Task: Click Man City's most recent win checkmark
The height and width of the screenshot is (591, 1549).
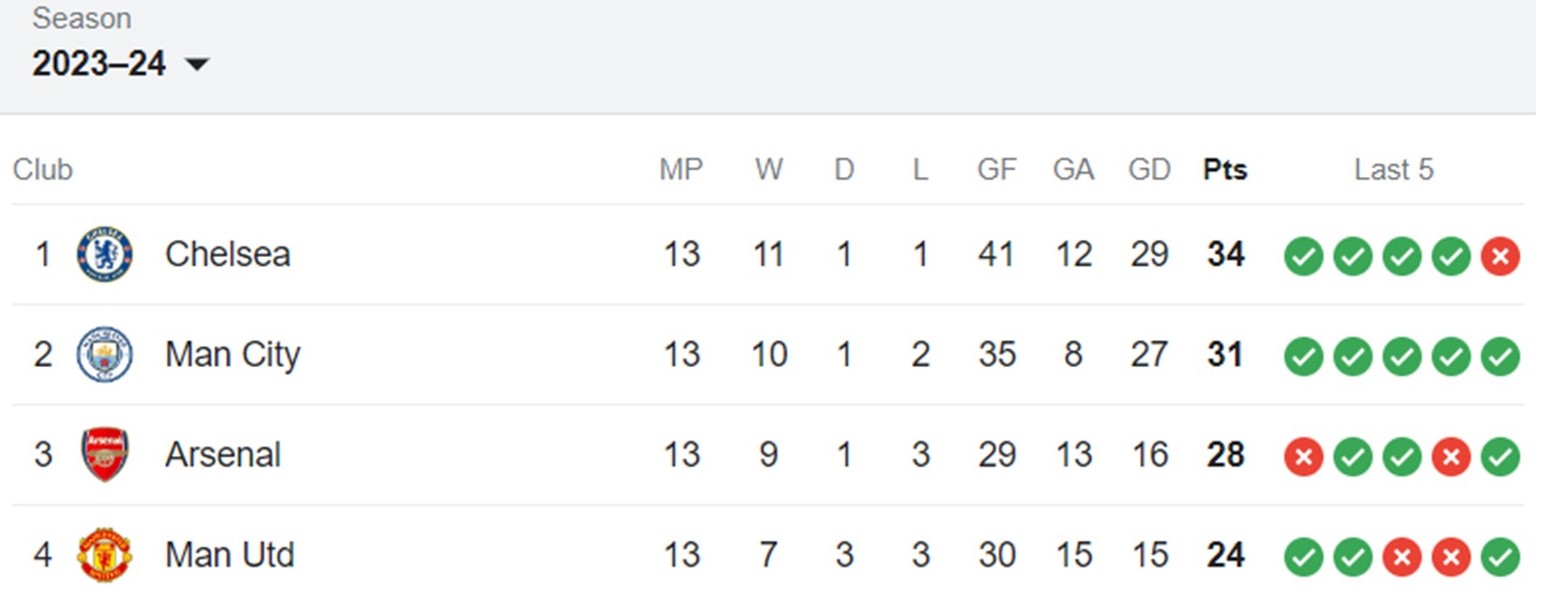Action: (x=1500, y=357)
